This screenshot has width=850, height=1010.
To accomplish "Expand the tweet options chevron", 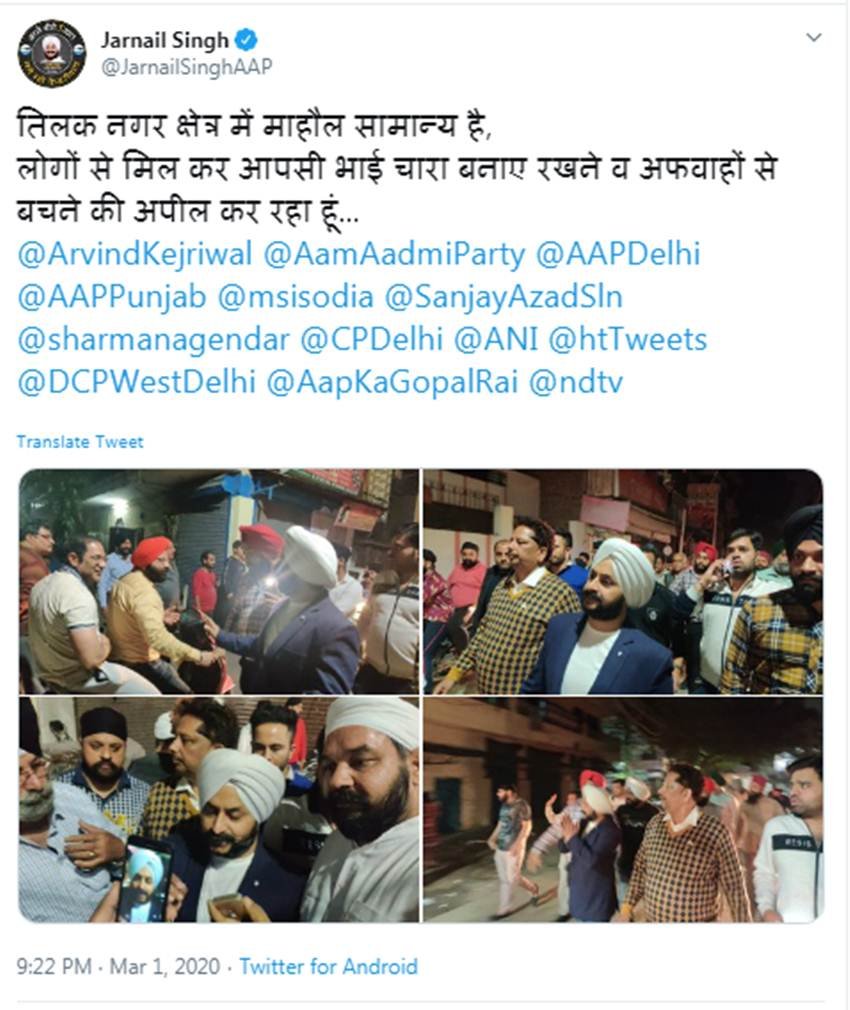I will (x=814, y=37).
